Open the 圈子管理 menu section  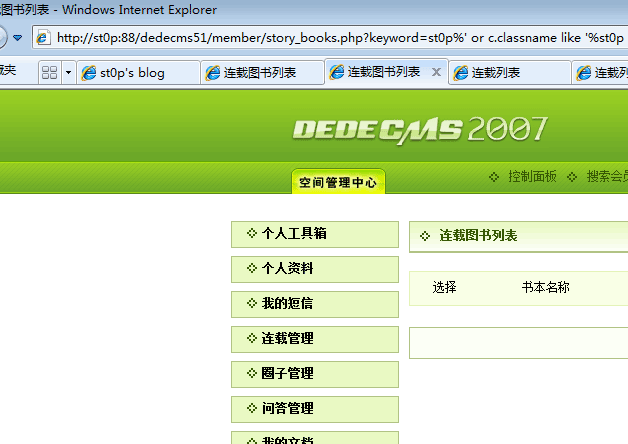pos(315,374)
